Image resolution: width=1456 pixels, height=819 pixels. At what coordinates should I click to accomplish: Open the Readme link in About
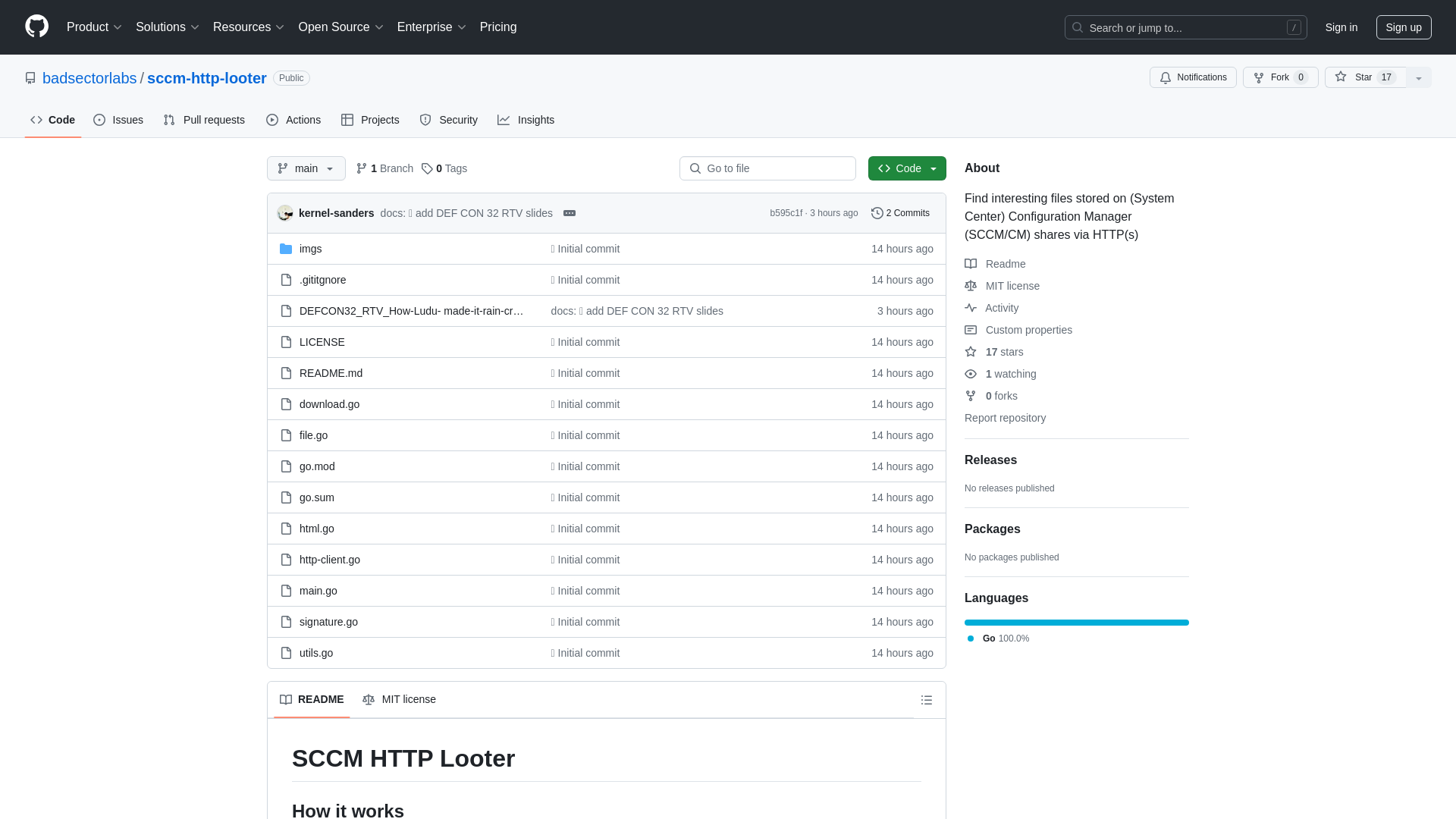pos(995,264)
